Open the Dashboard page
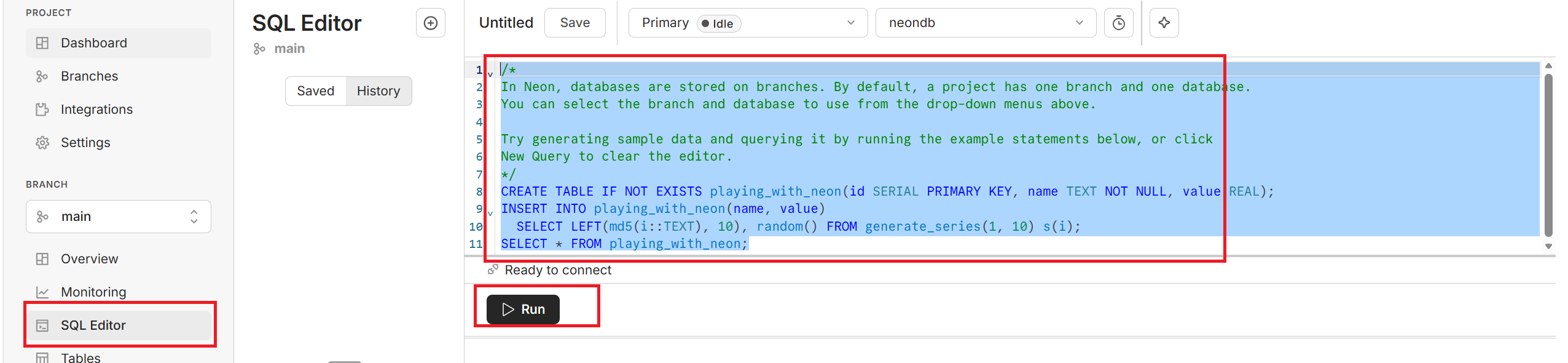The image size is (1568, 363). (119, 43)
